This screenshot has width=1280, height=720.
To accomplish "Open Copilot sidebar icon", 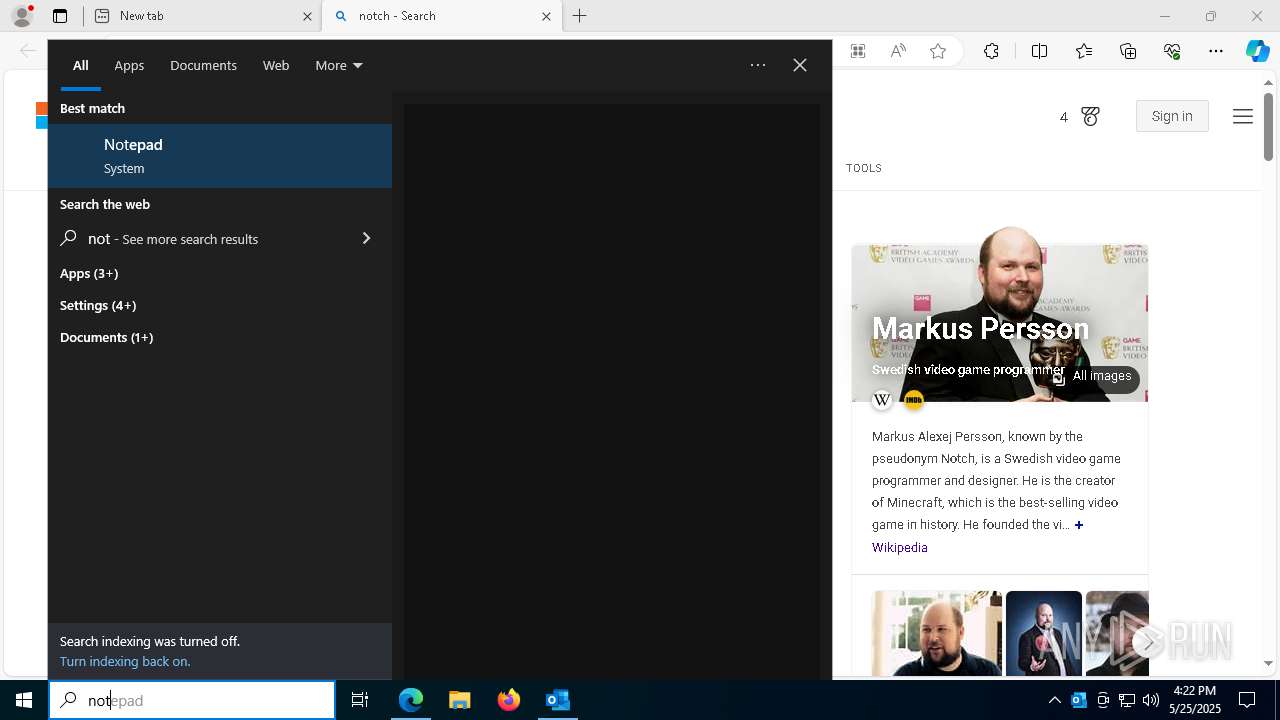I will tap(1258, 51).
